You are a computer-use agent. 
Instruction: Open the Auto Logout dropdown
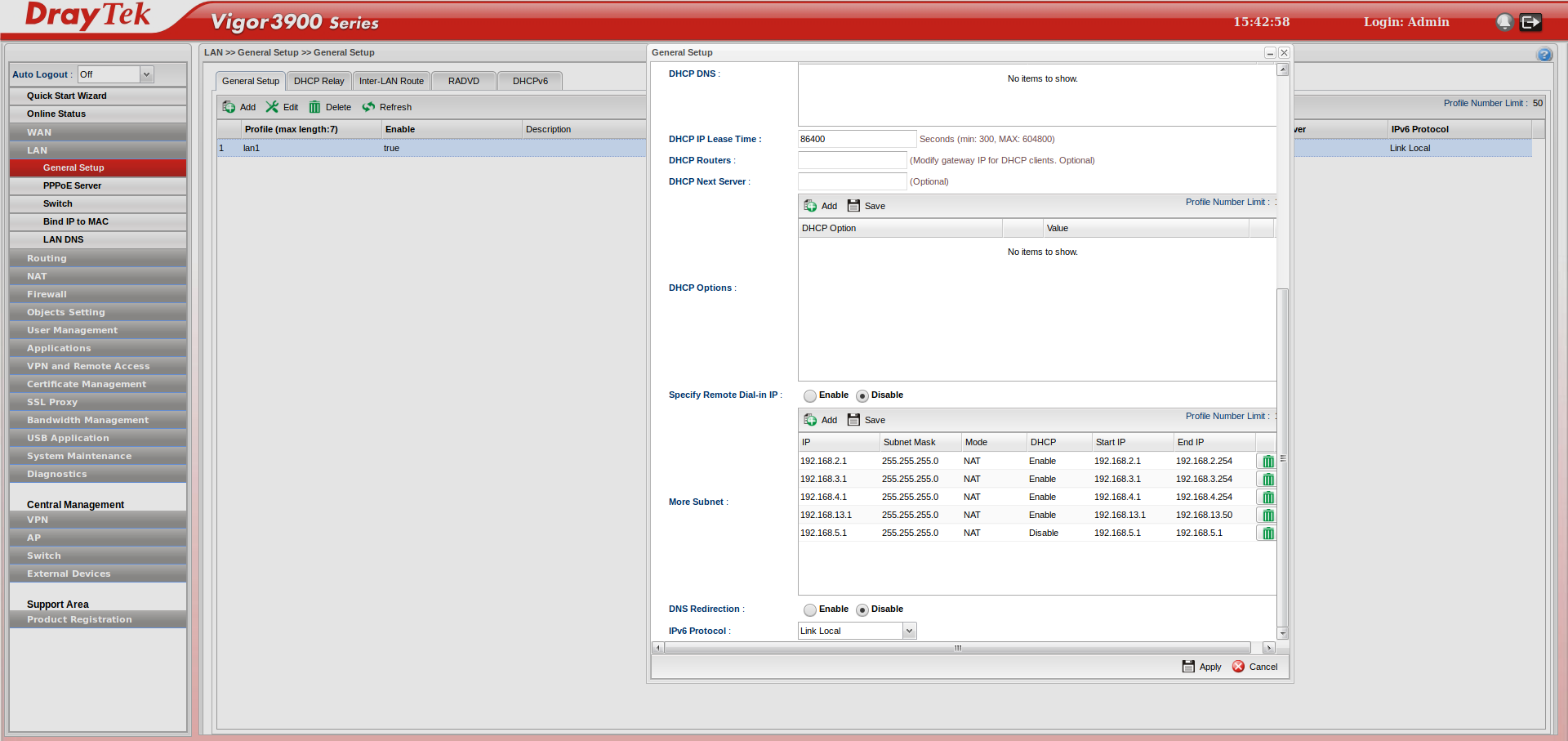(147, 74)
